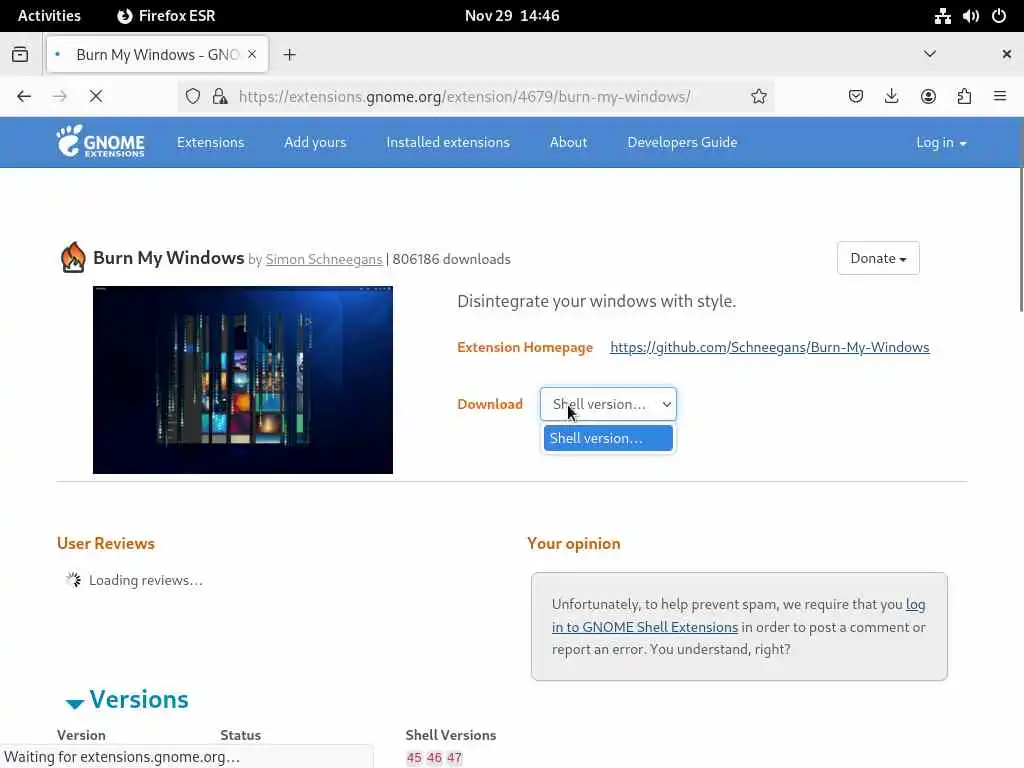
Task: Open the Installed extensions page
Action: [448, 142]
